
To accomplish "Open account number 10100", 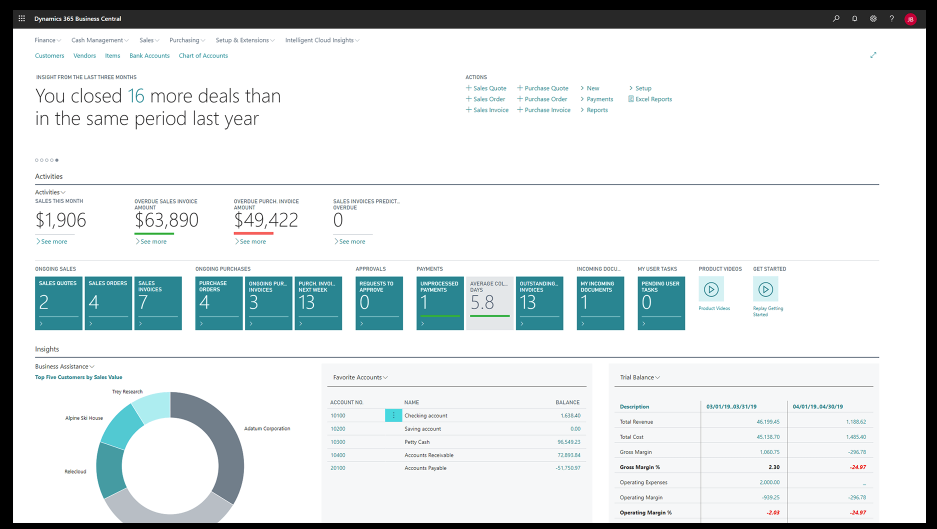I will point(338,415).
